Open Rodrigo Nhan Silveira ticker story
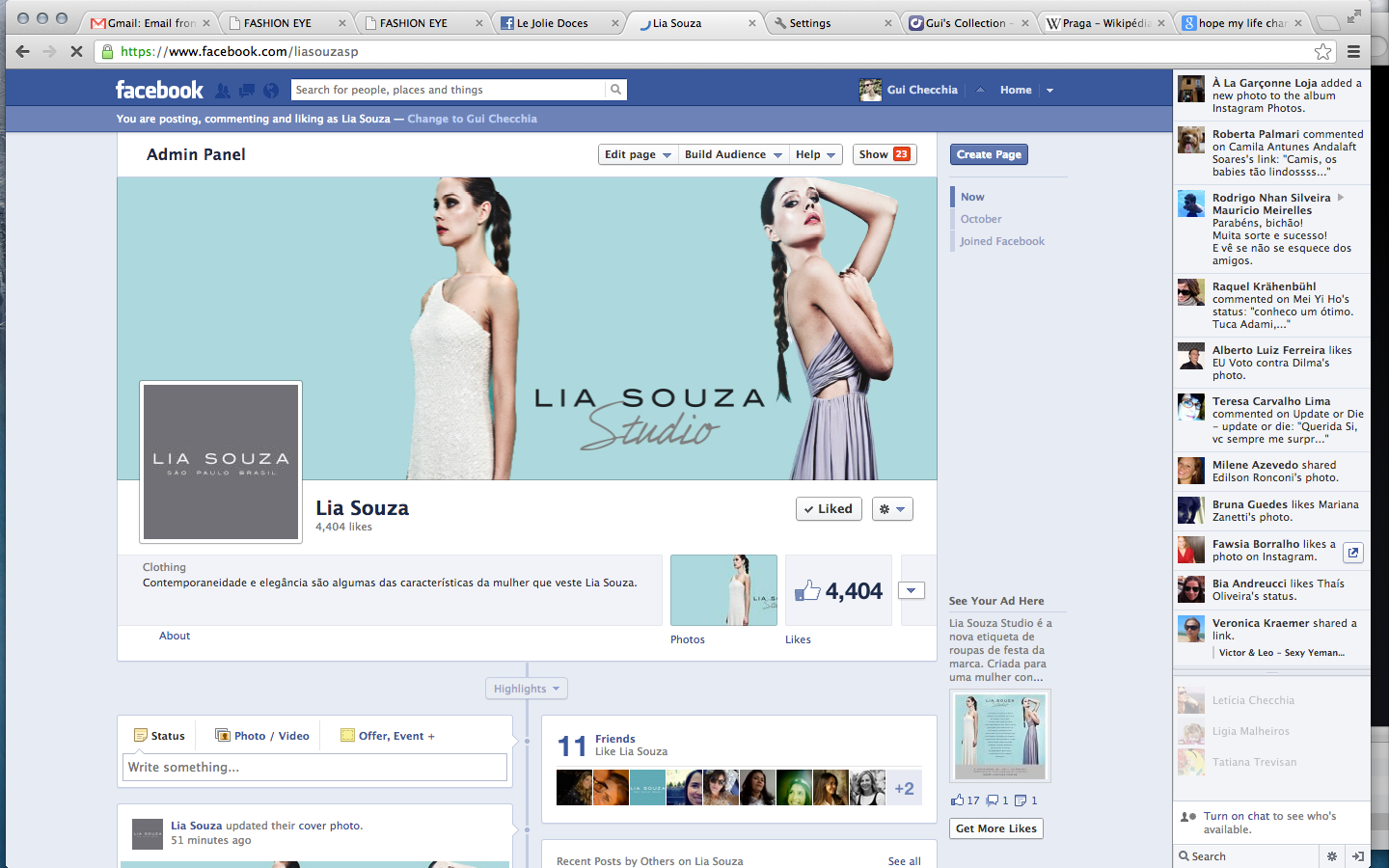Viewport: 1389px width, 868px height. point(1271,229)
